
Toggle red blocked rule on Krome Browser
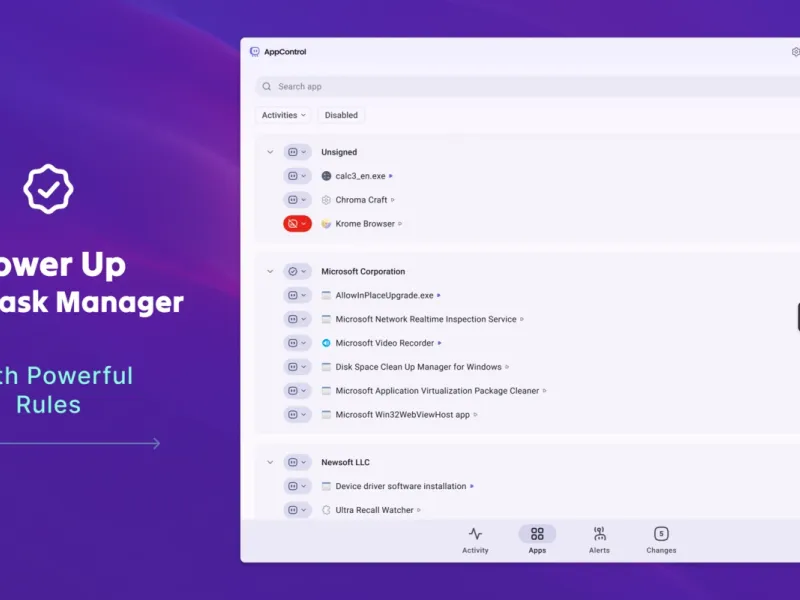(297, 223)
